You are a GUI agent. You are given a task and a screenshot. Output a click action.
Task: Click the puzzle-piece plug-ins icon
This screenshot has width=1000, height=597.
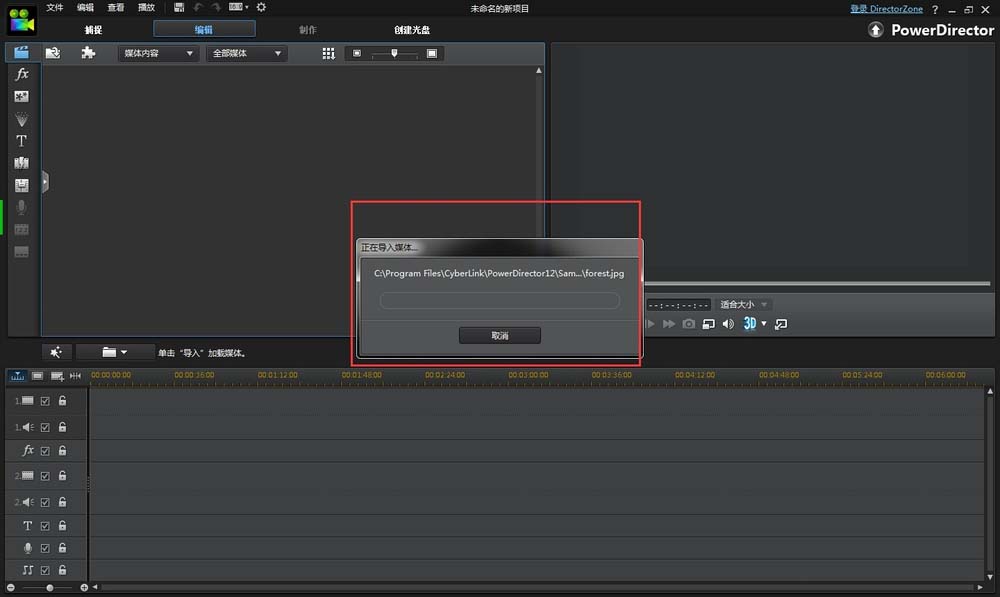[x=88, y=53]
